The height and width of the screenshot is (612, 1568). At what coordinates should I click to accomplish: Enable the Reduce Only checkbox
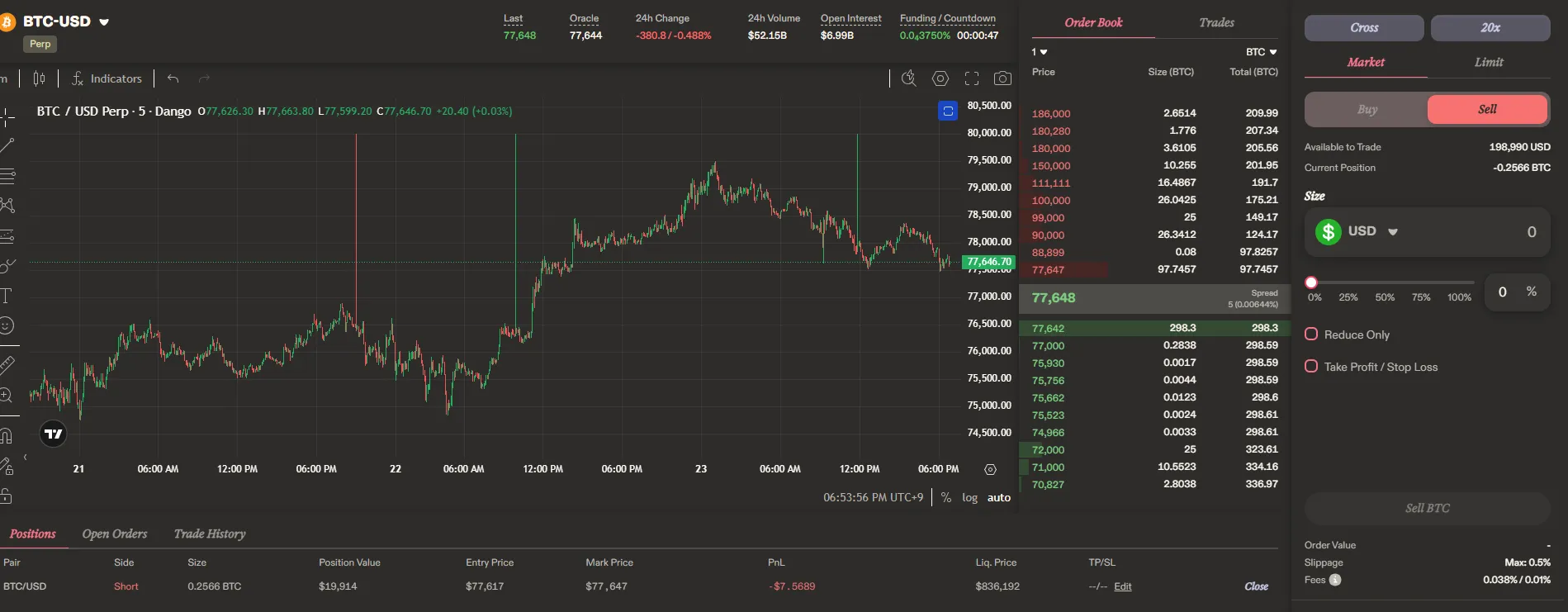(1311, 334)
